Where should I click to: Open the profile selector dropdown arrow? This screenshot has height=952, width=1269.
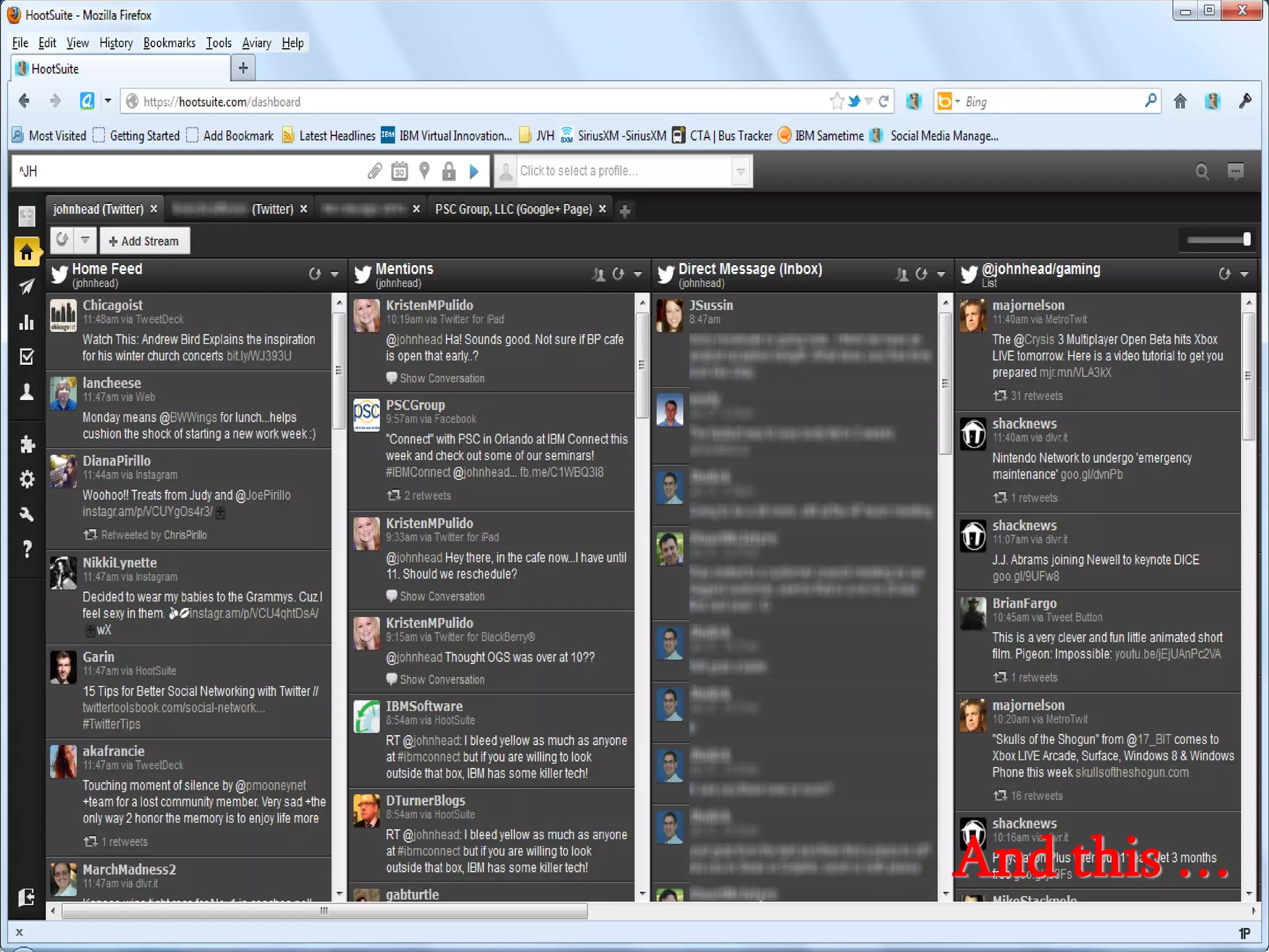(x=740, y=172)
